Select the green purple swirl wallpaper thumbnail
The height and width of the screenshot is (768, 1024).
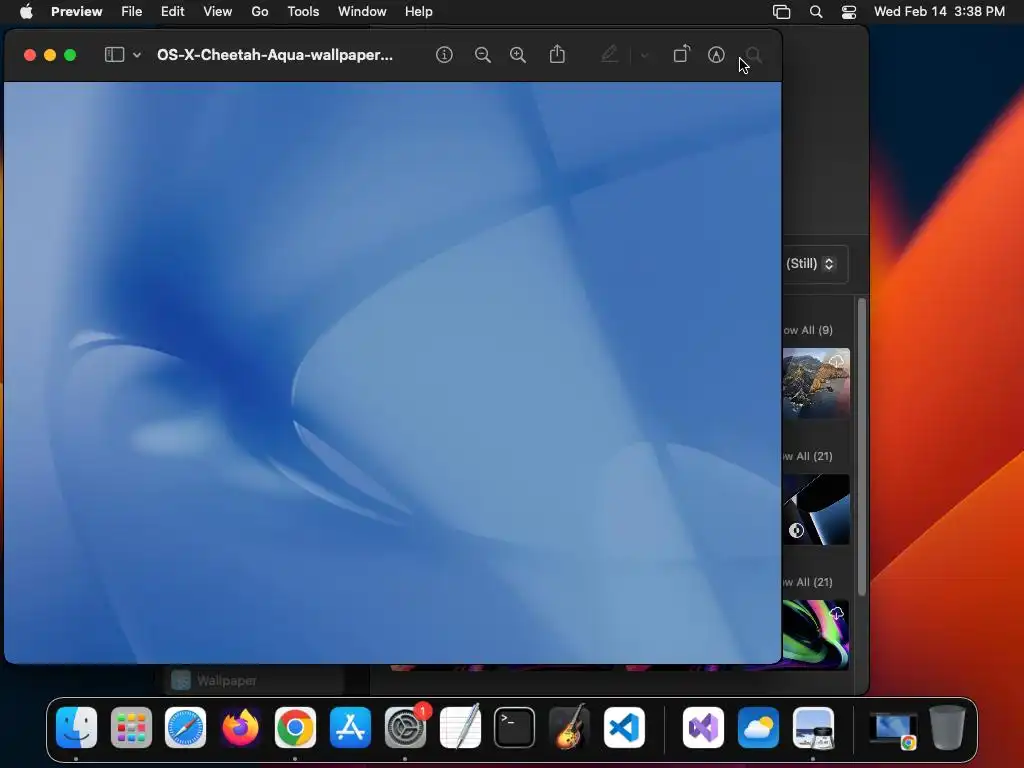(816, 635)
